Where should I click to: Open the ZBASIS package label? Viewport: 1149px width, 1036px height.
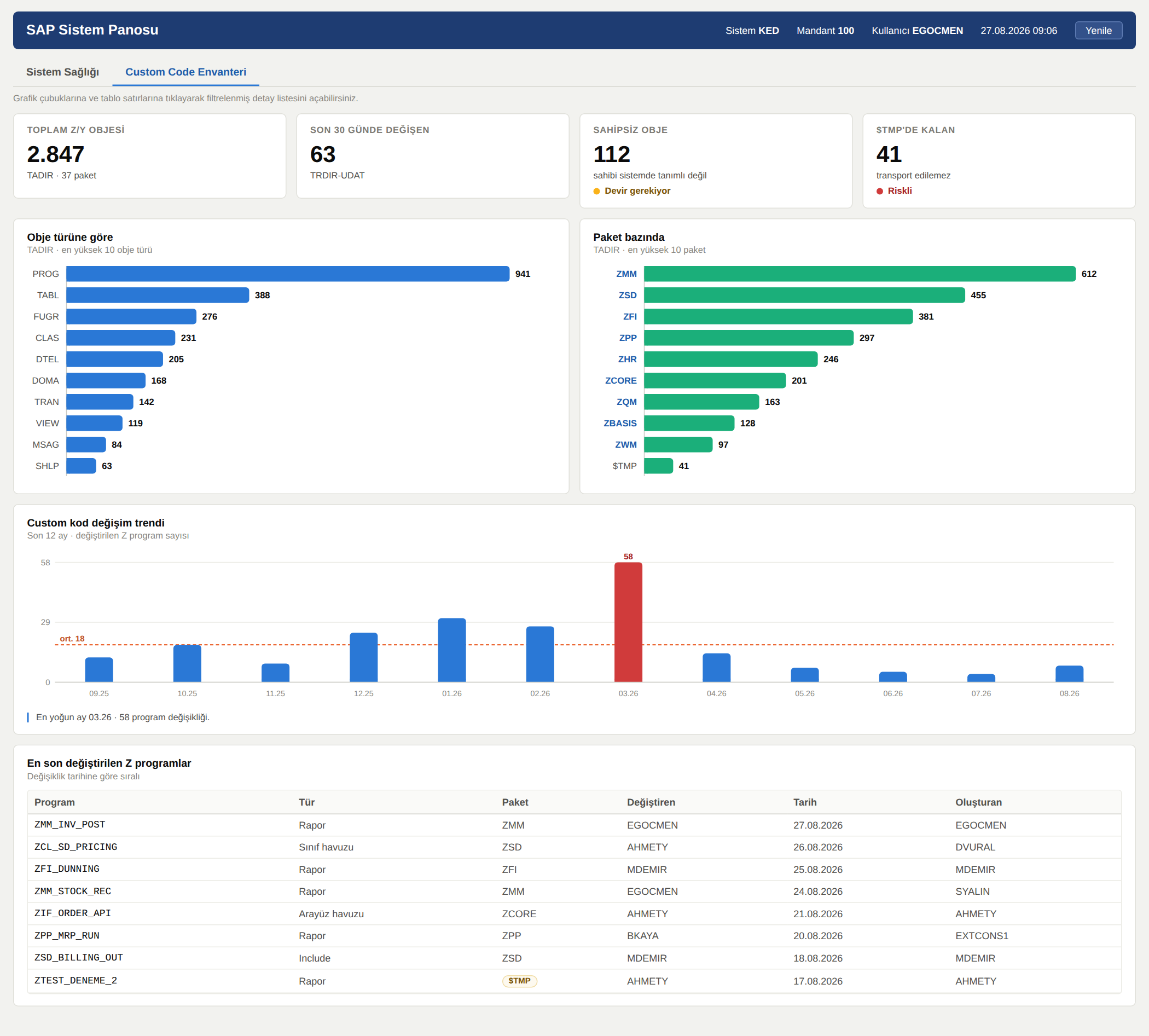(620, 424)
